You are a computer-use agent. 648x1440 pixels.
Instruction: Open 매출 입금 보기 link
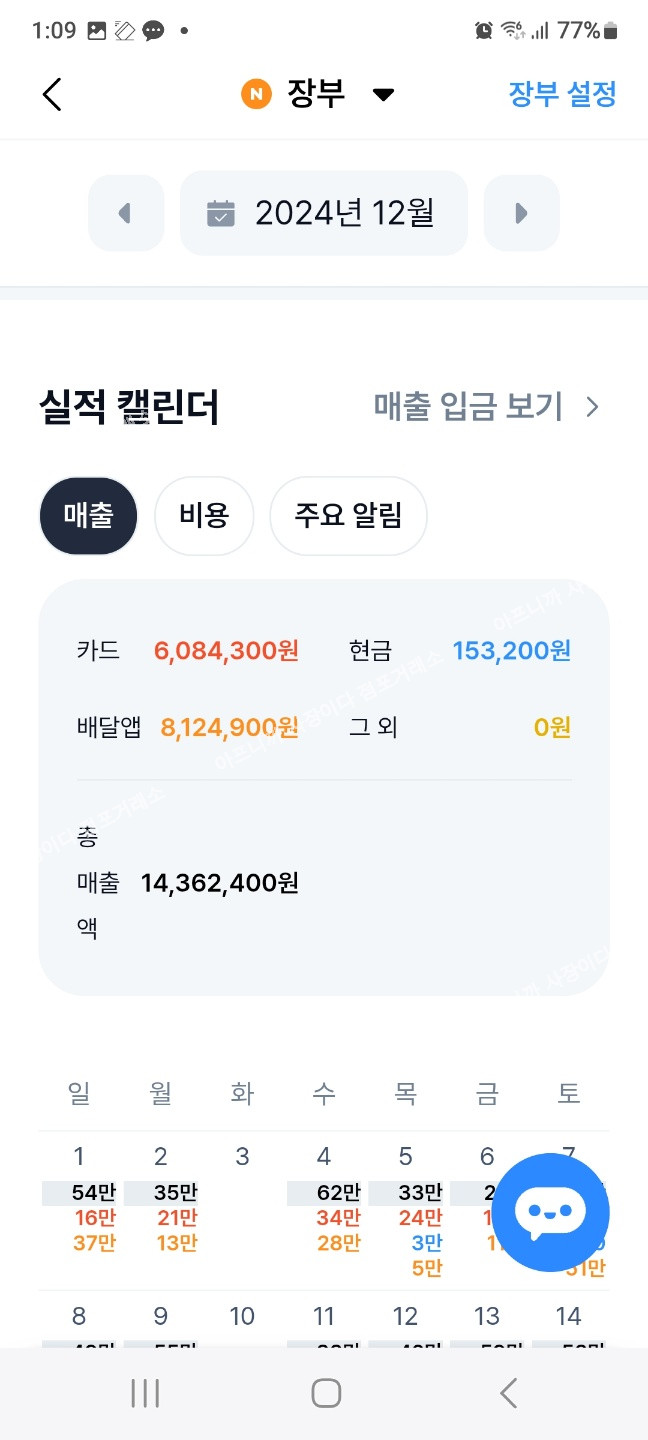click(x=468, y=407)
